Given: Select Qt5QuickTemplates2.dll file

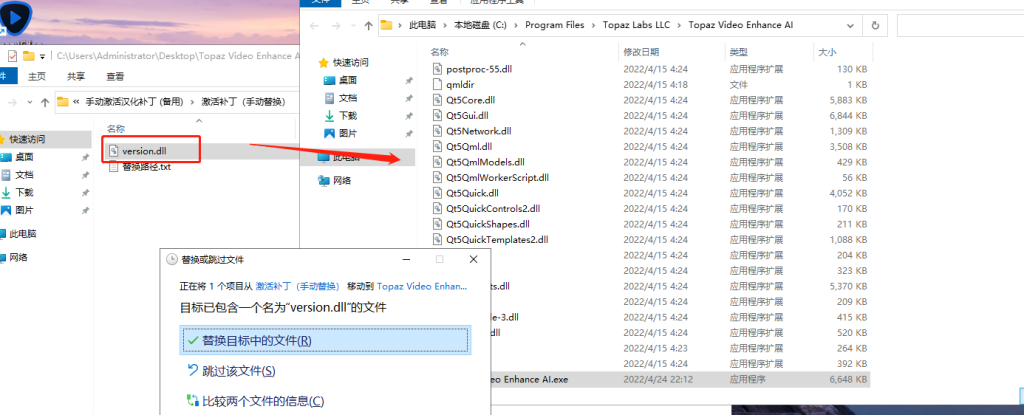Looking at the screenshot, I should click(490, 239).
